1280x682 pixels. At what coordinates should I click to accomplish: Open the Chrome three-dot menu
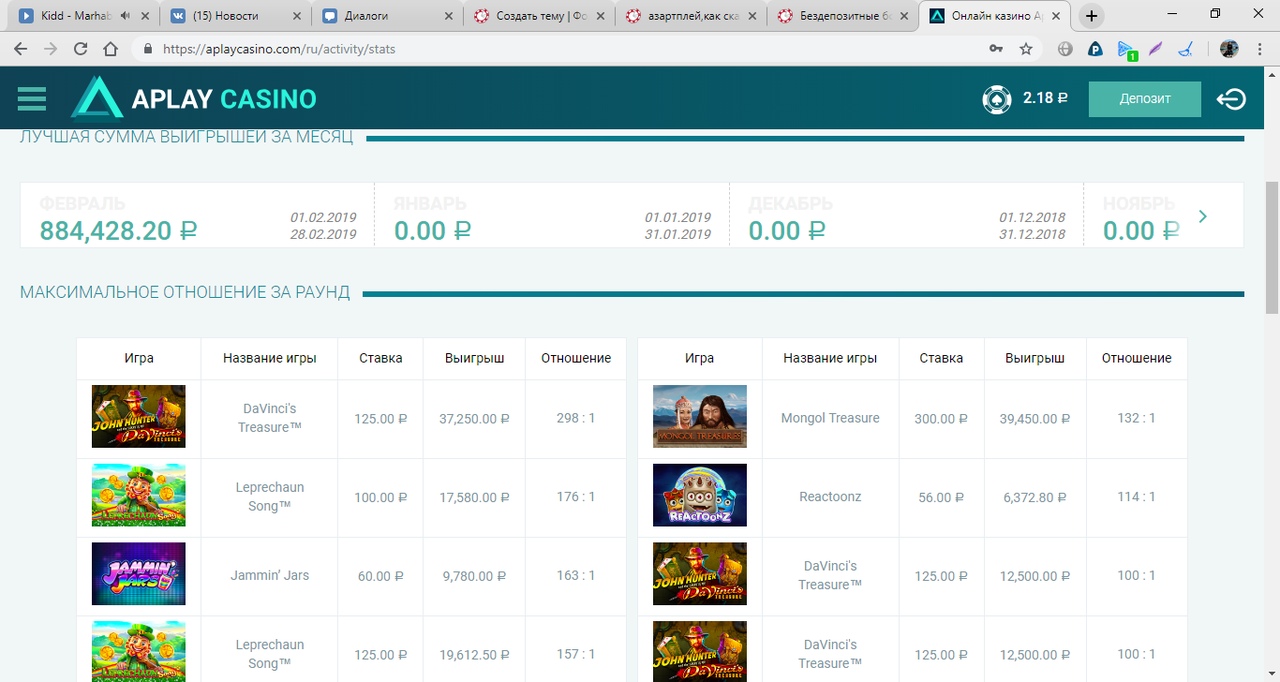click(x=1260, y=48)
